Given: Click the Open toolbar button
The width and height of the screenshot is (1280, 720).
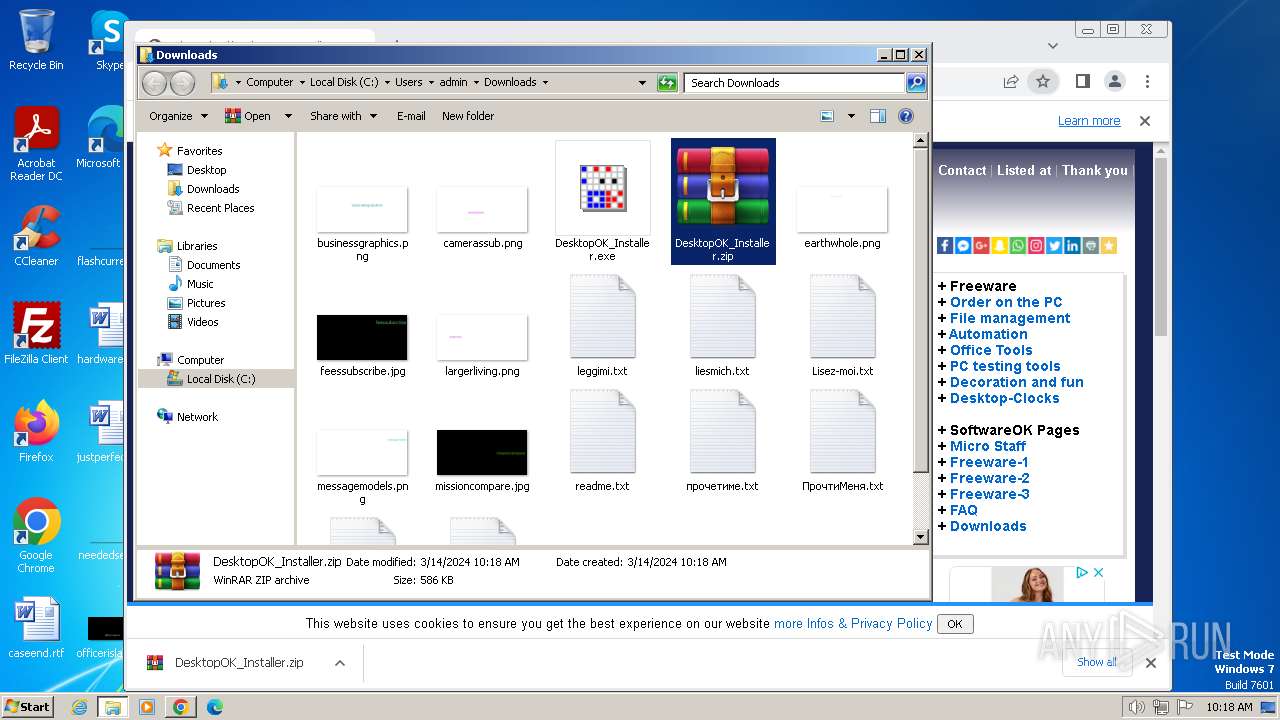Looking at the screenshot, I should pos(249,116).
